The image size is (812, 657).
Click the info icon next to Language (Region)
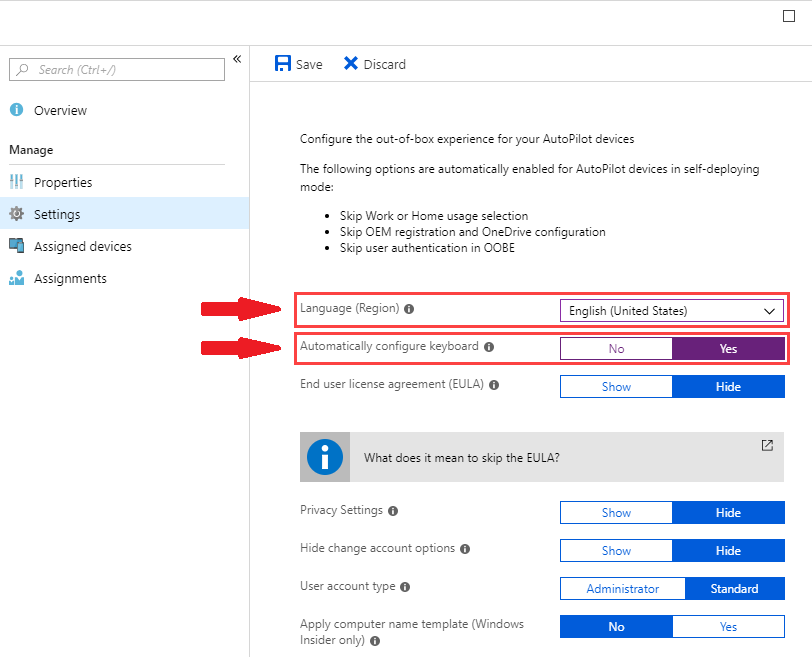[x=409, y=309]
